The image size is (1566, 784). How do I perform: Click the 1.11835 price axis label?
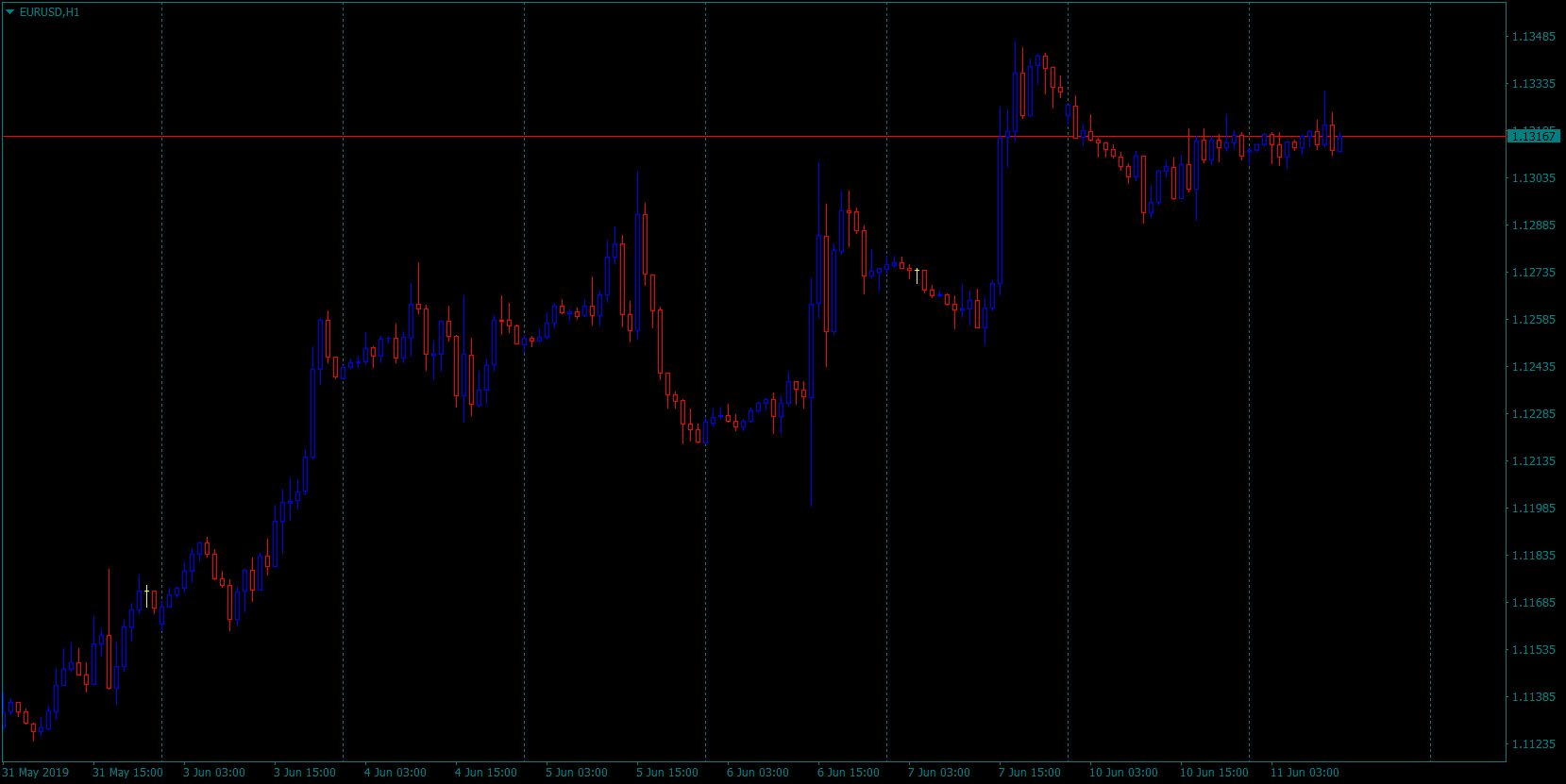pyautogui.click(x=1534, y=556)
